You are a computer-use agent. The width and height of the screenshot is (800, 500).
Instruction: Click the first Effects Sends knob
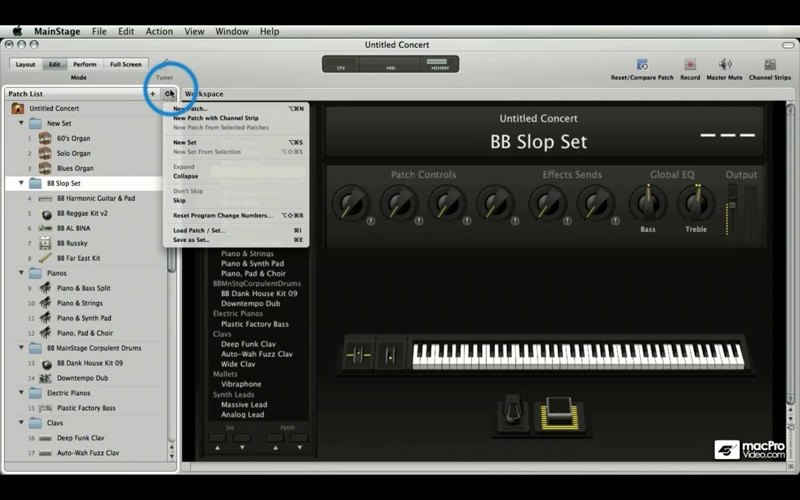point(546,203)
